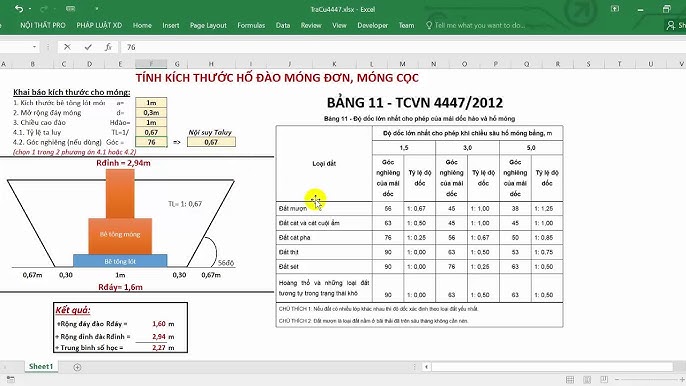Click the Trung bình số học value 2,27
Screen dimensions: 686x386
point(159,348)
